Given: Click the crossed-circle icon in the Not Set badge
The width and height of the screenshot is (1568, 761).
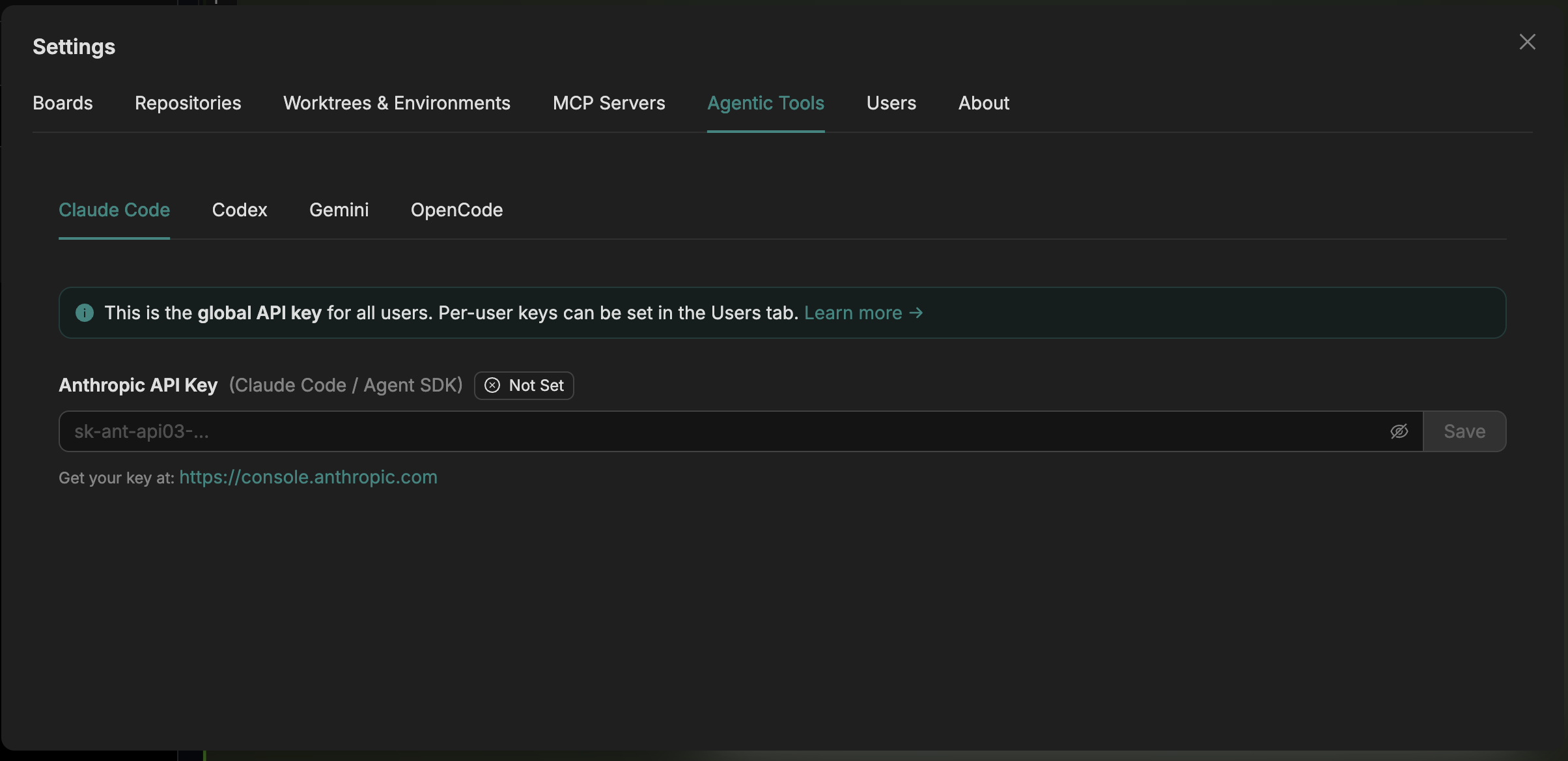Looking at the screenshot, I should tap(493, 385).
